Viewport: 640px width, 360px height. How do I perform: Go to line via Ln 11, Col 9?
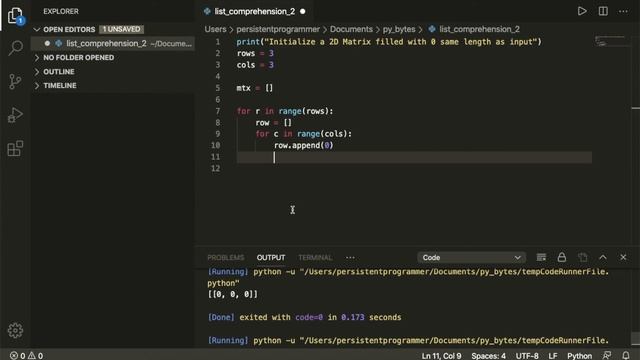(x=441, y=356)
